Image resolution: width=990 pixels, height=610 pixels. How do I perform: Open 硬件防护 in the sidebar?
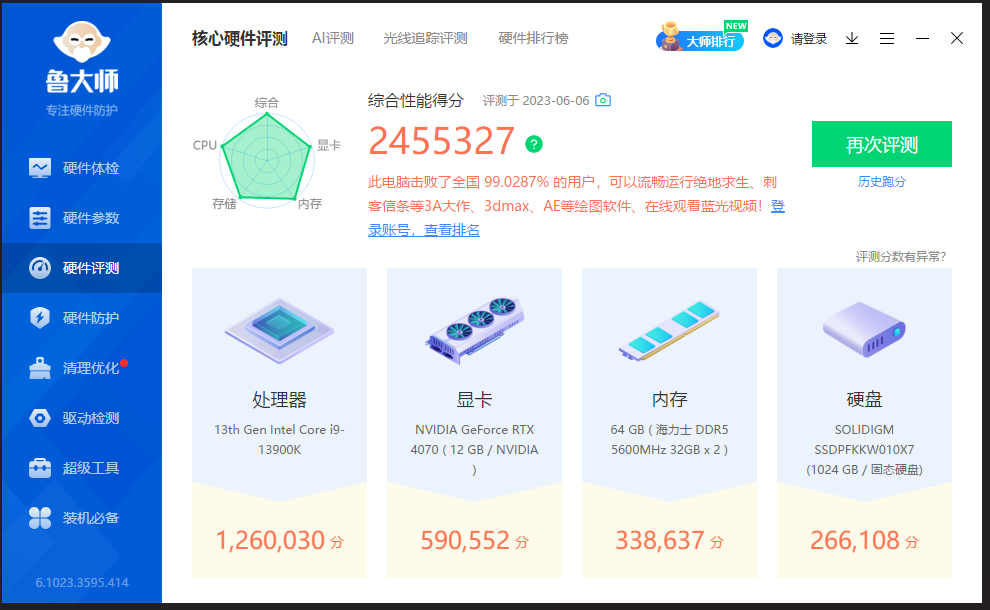click(x=81, y=318)
